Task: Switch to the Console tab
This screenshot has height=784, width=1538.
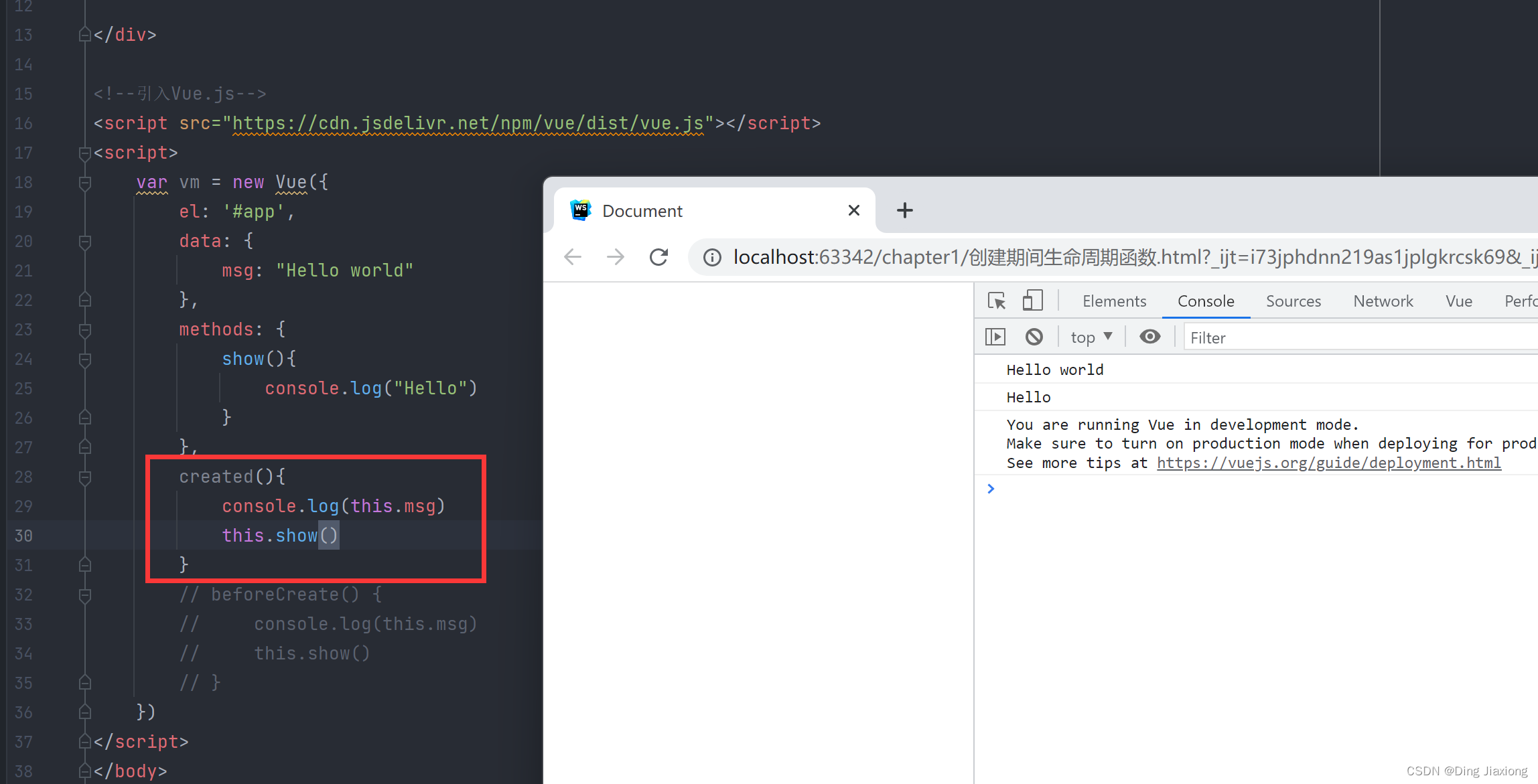Action: (1205, 302)
